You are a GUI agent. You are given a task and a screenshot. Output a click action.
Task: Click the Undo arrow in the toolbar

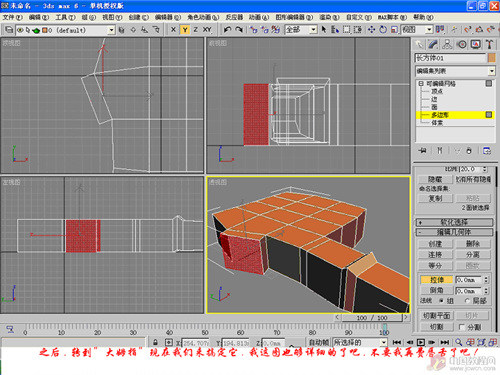point(227,30)
